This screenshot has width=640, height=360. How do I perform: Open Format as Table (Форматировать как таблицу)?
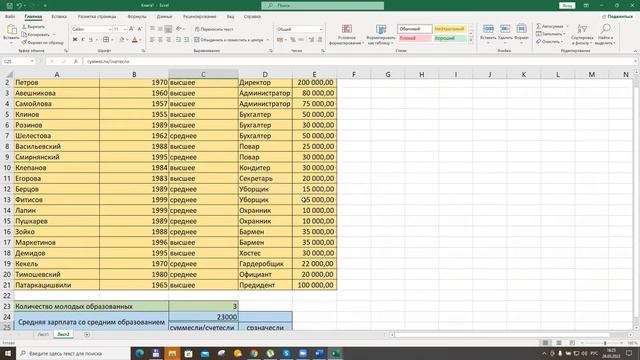(380, 34)
